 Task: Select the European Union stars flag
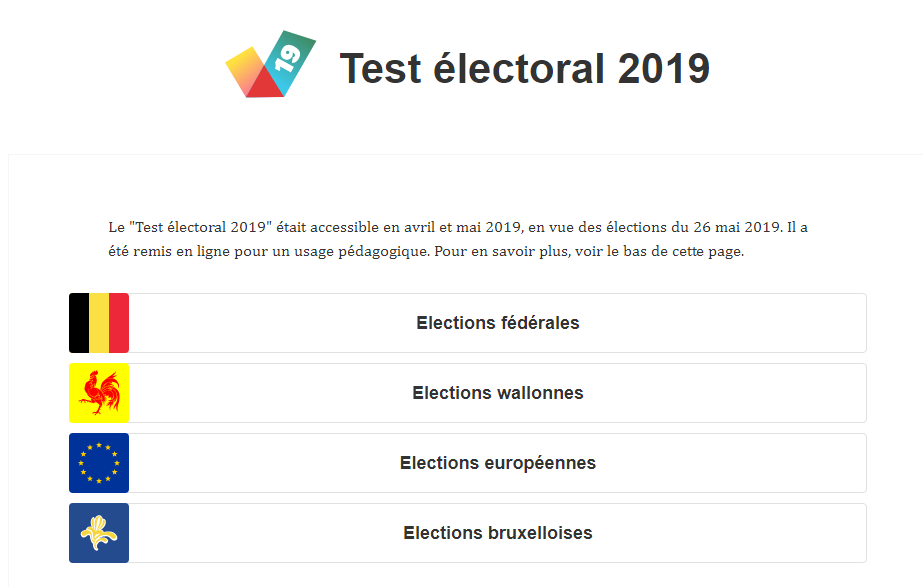(99, 463)
